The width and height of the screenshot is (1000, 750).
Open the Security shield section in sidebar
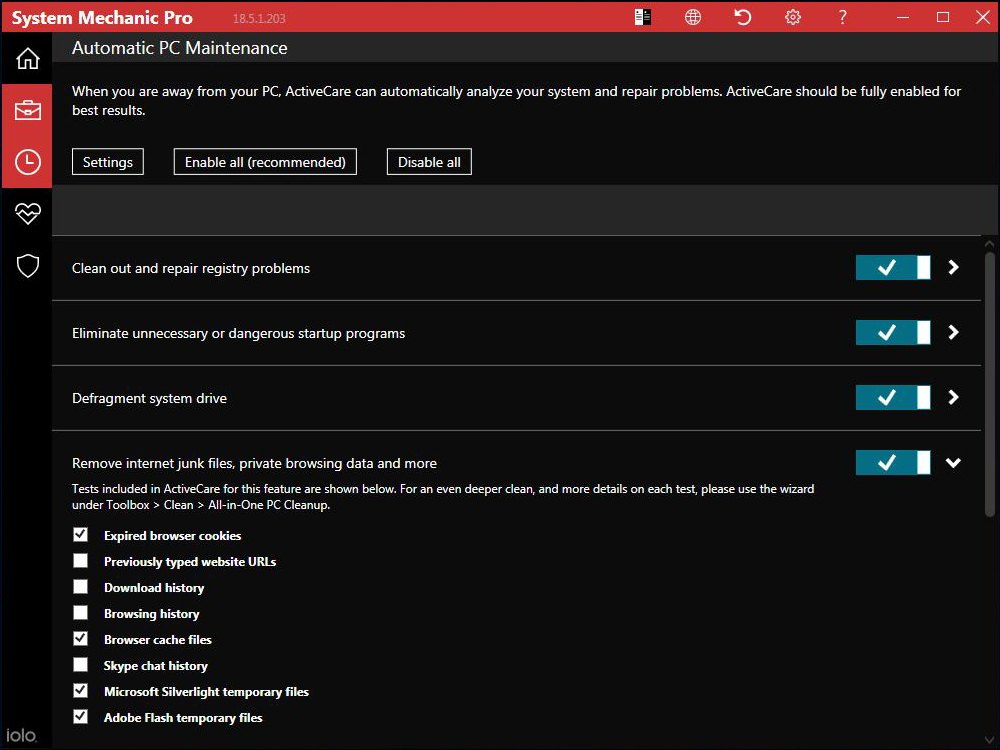tap(26, 265)
